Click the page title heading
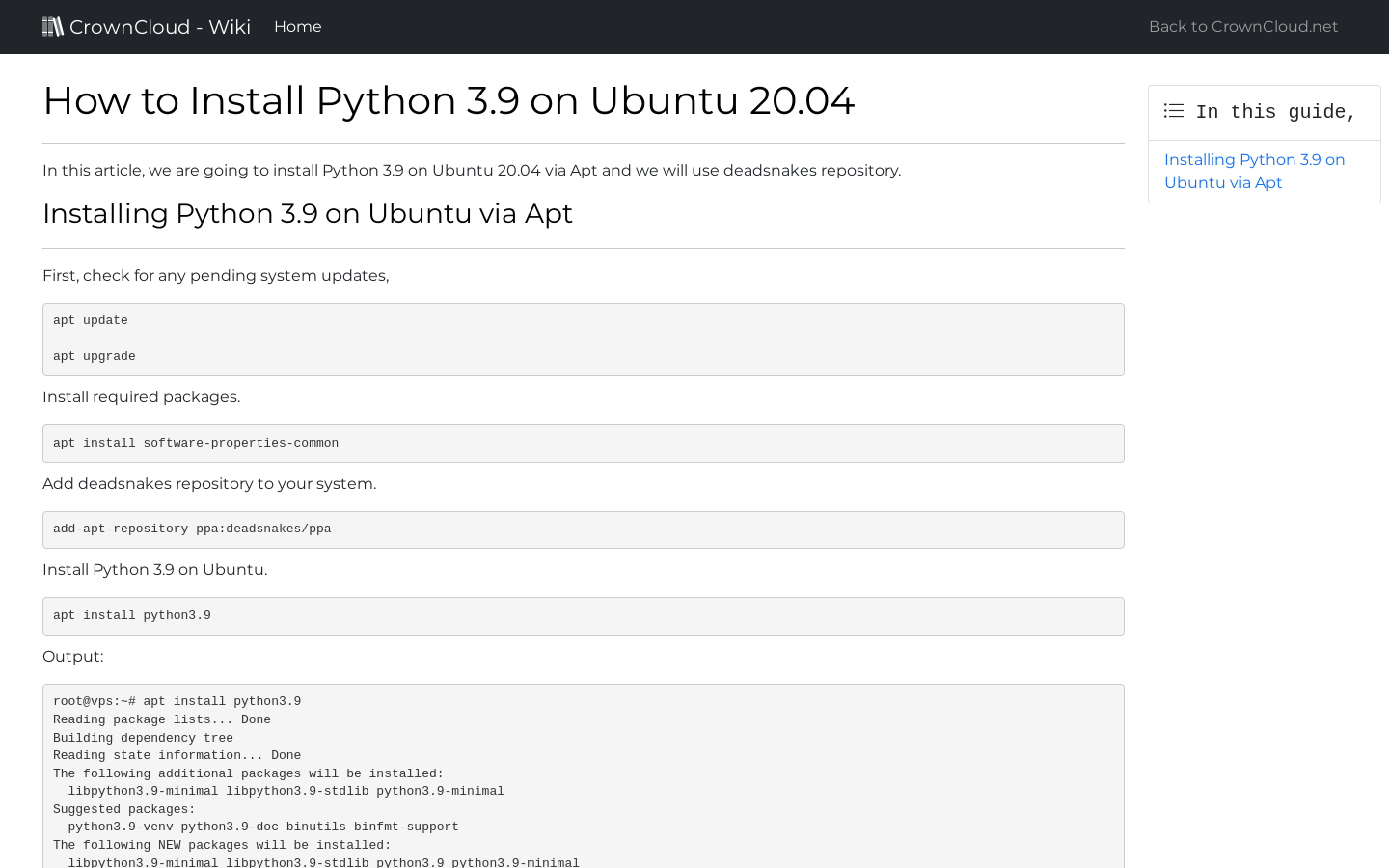Screen dimensions: 1389x868 [x=449, y=100]
